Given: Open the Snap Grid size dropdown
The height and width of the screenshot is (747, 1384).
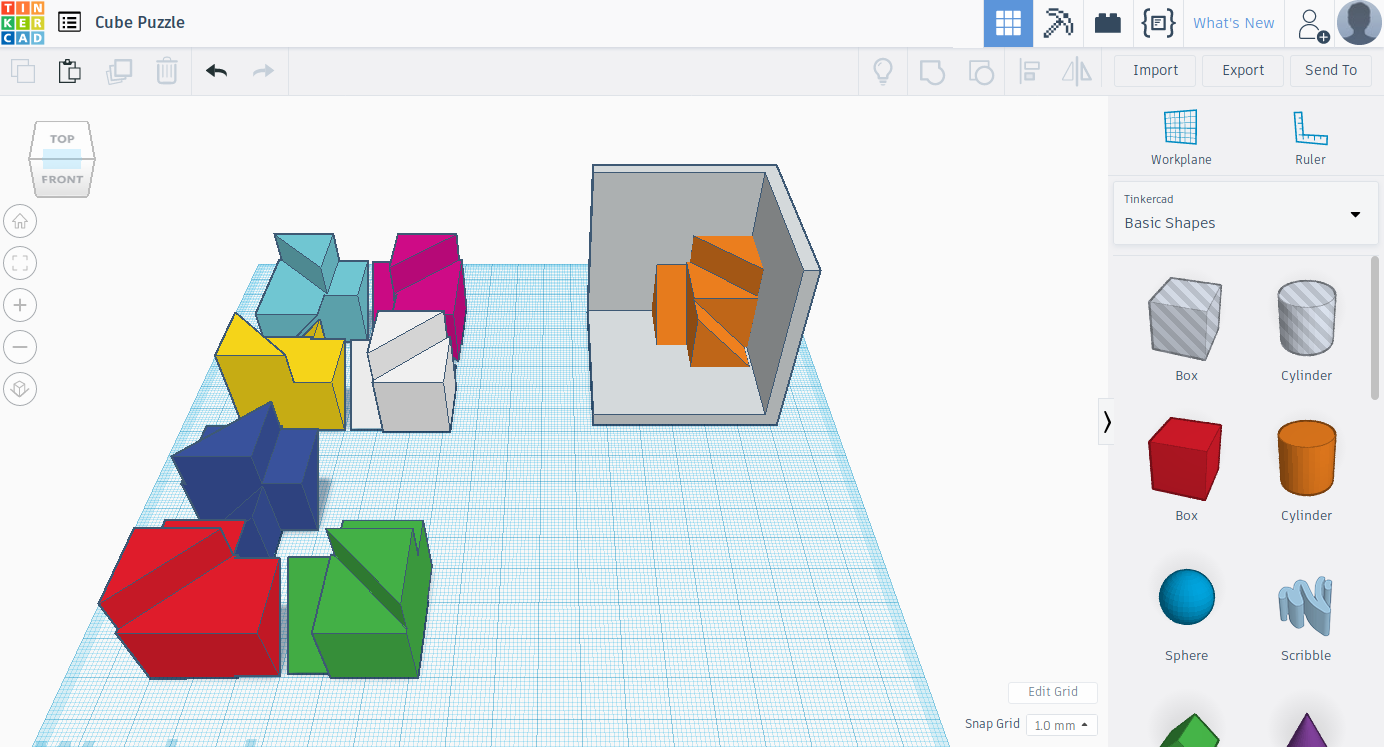Looking at the screenshot, I should (1061, 724).
